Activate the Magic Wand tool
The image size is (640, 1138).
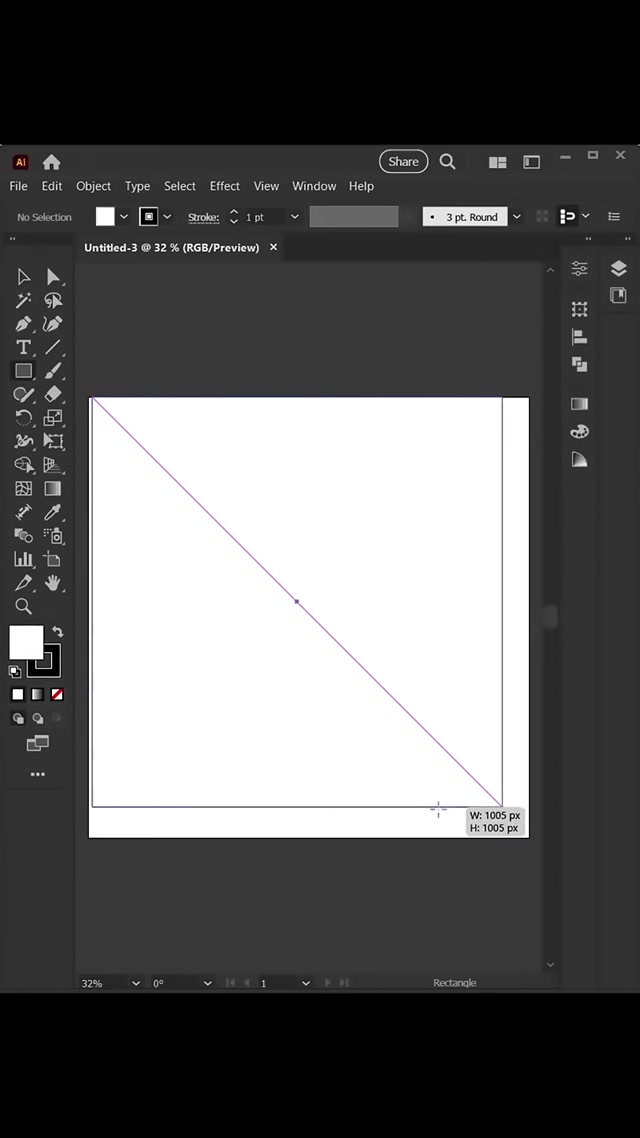[x=23, y=300]
